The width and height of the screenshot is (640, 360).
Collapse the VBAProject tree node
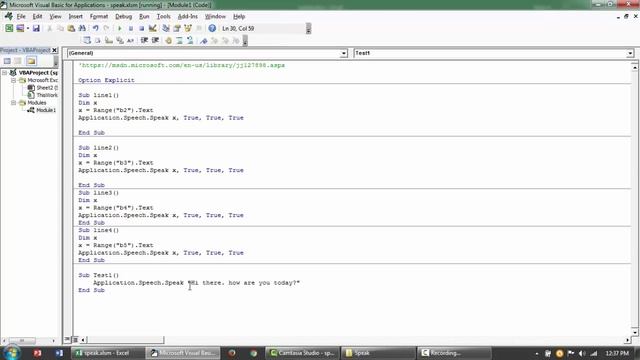point(4,73)
